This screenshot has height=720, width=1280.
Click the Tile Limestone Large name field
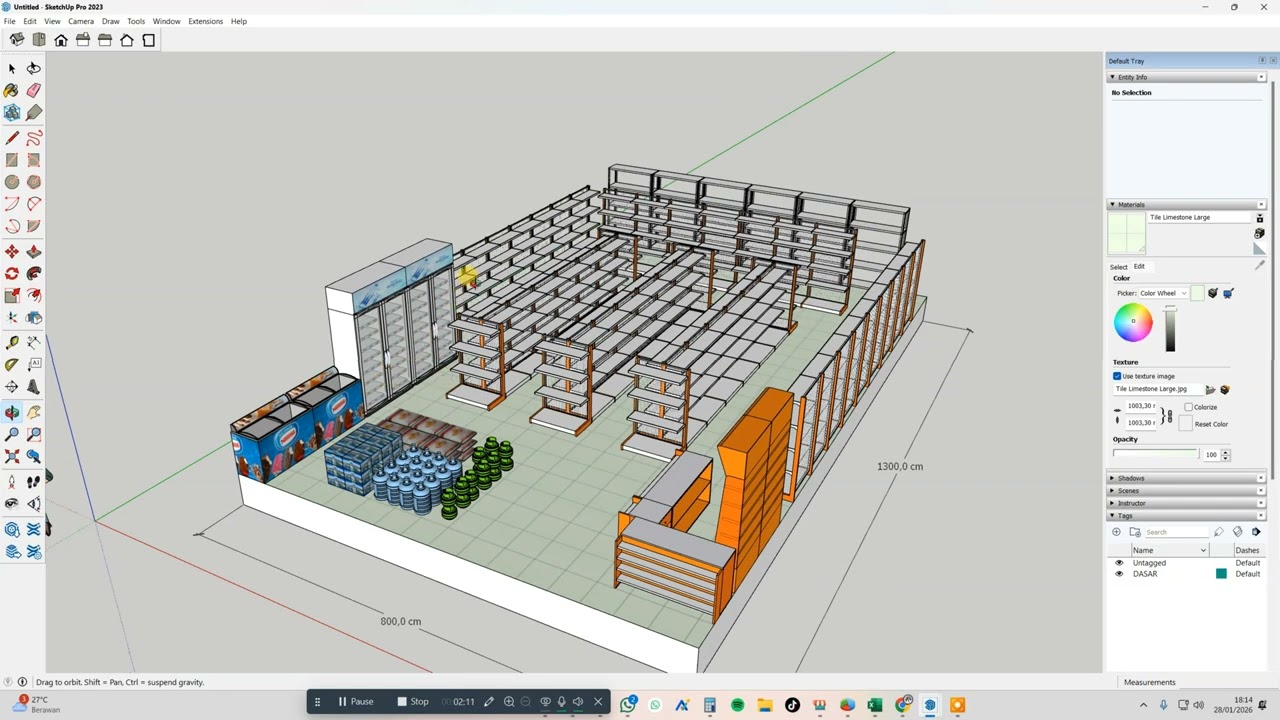tap(1198, 217)
